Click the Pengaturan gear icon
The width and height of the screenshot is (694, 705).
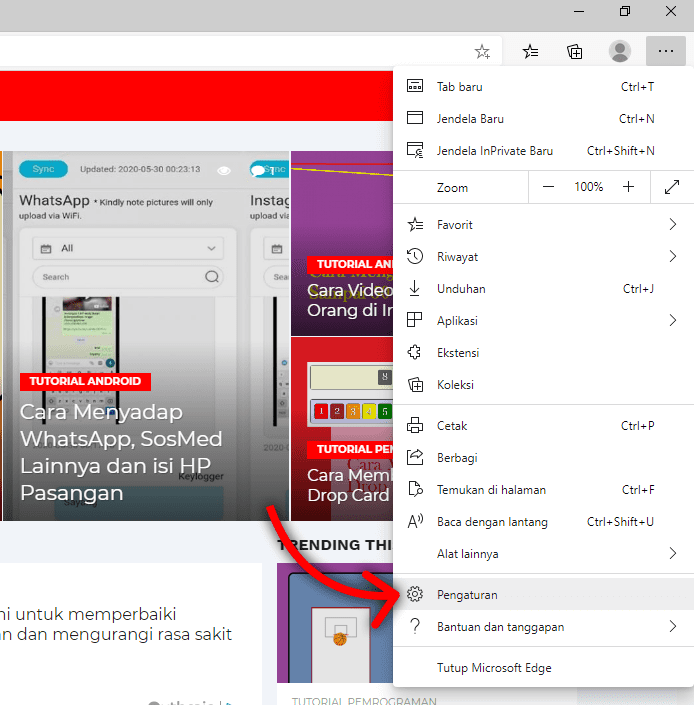pos(415,594)
